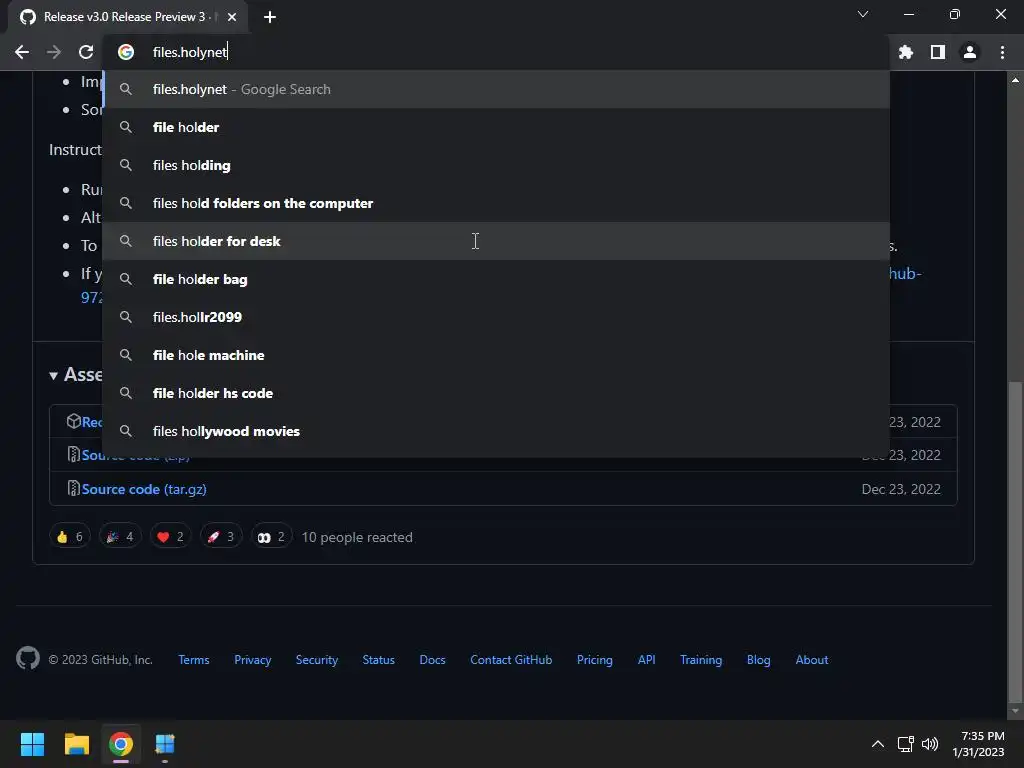Close the Release v3.0 tab
This screenshot has width=1024, height=768.
click(x=232, y=17)
